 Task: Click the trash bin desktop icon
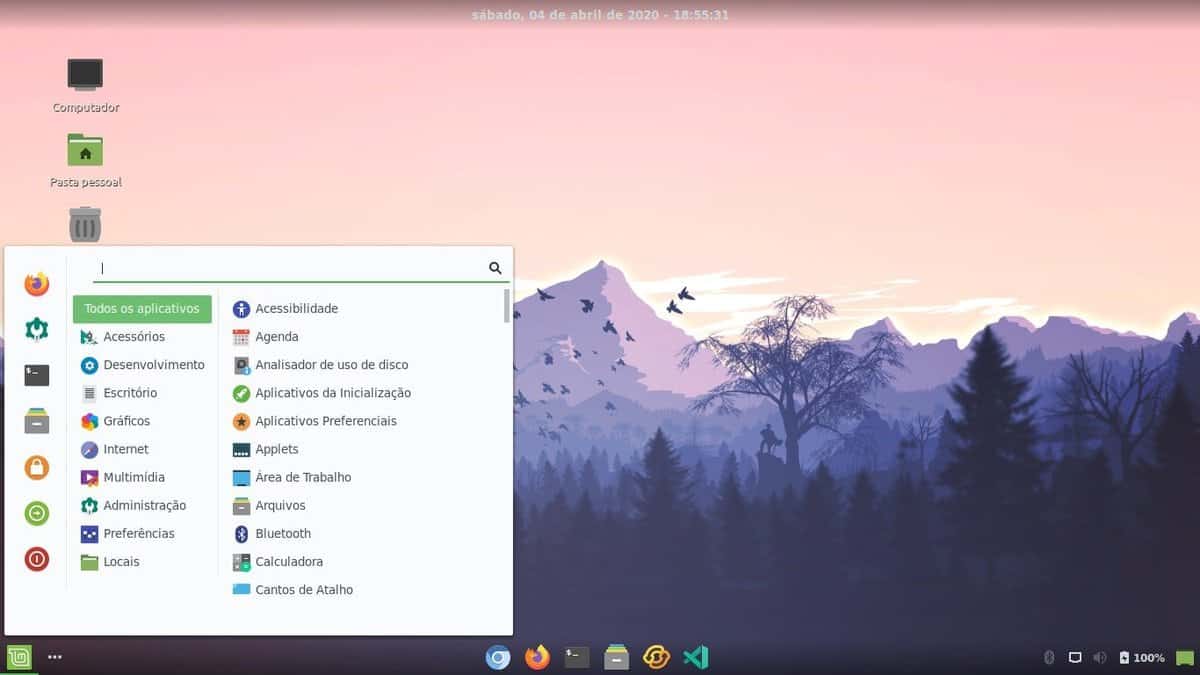(x=85, y=224)
